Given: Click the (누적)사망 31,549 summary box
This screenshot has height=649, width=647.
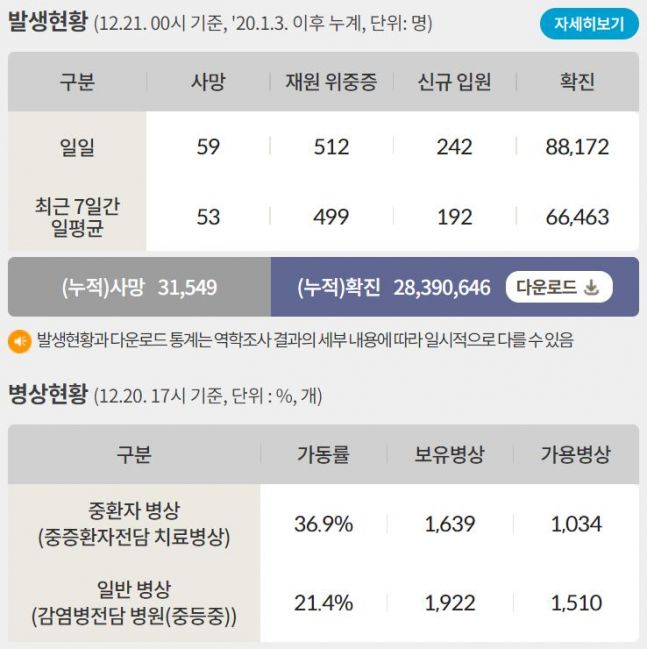Looking at the screenshot, I should pyautogui.click(x=139, y=288).
